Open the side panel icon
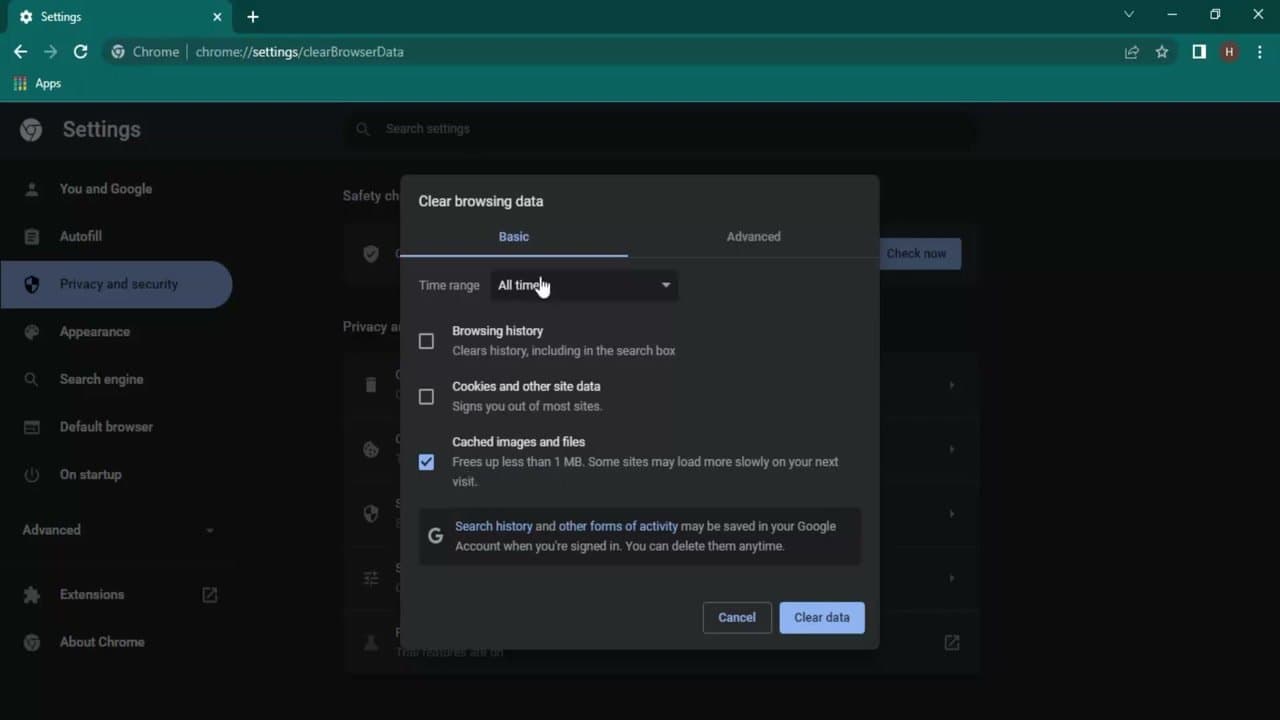This screenshot has height=720, width=1280. (1198, 52)
